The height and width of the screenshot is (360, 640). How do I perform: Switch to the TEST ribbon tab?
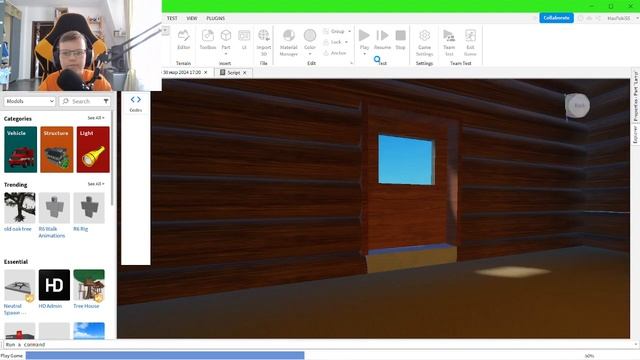pyautogui.click(x=172, y=18)
